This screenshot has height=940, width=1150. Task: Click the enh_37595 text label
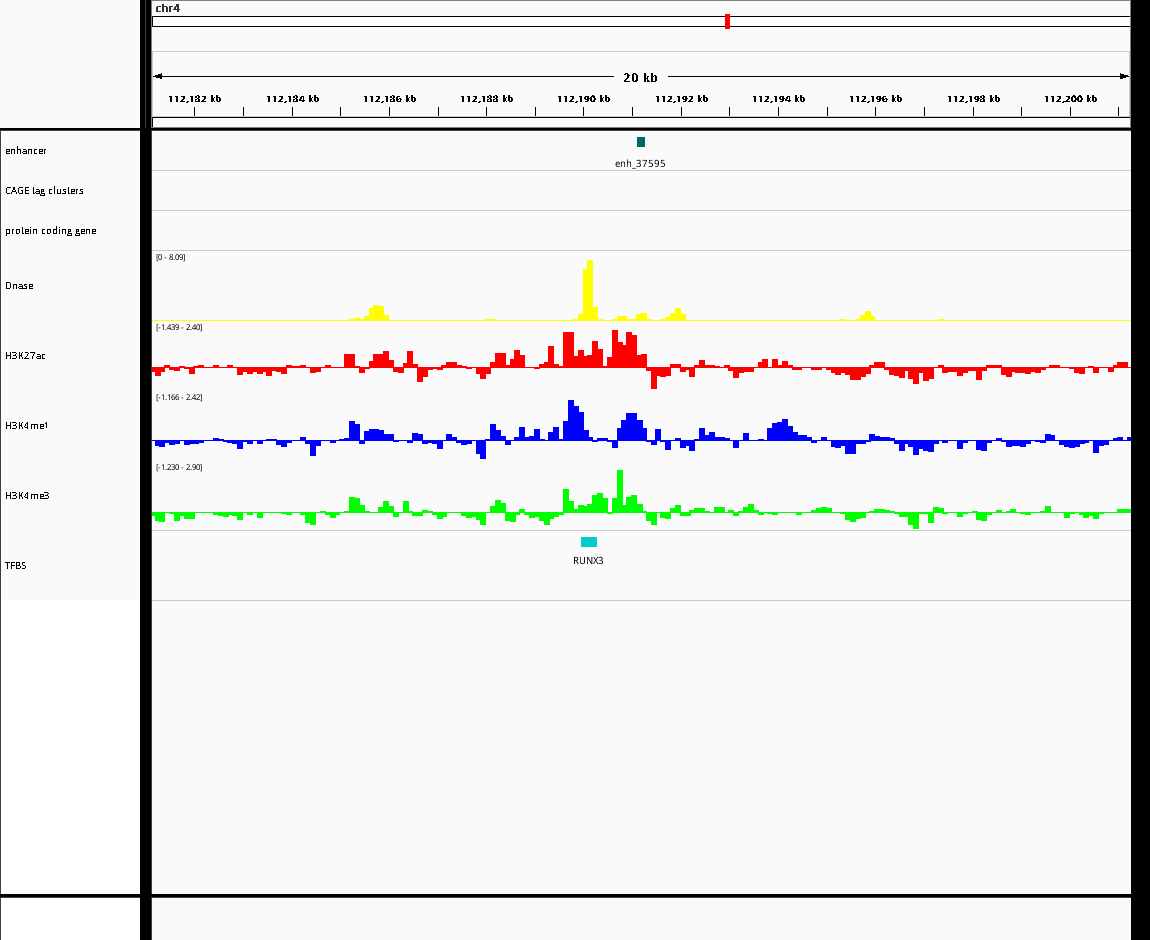click(640, 164)
